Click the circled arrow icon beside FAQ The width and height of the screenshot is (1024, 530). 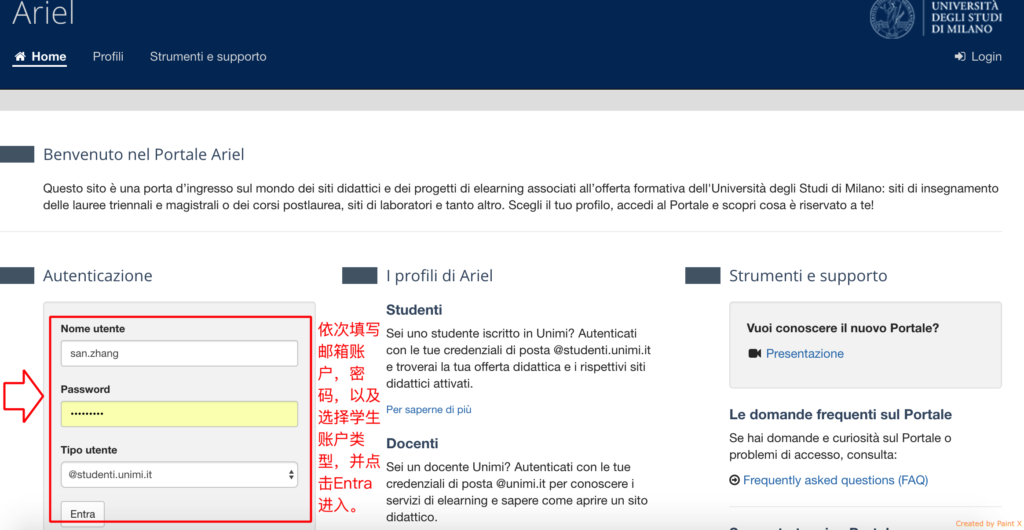(x=735, y=480)
